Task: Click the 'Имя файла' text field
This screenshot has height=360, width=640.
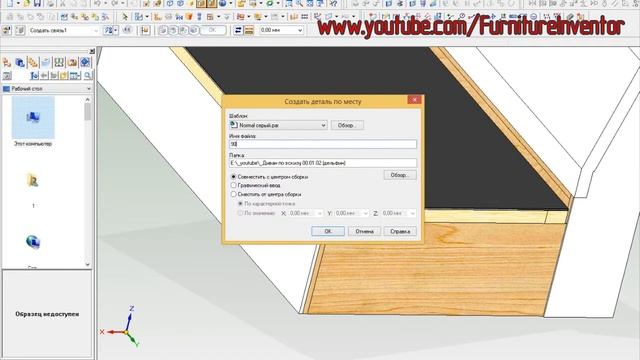Action: pos(323,144)
